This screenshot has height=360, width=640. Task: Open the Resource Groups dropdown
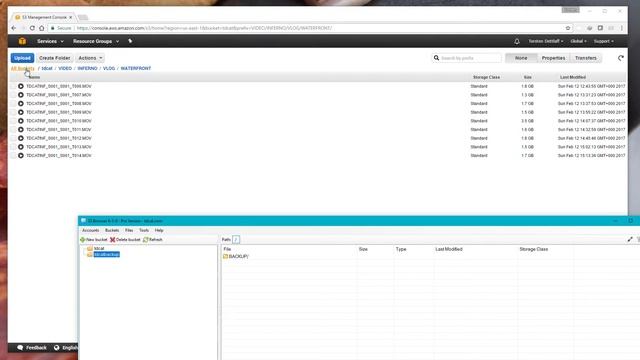96,41
